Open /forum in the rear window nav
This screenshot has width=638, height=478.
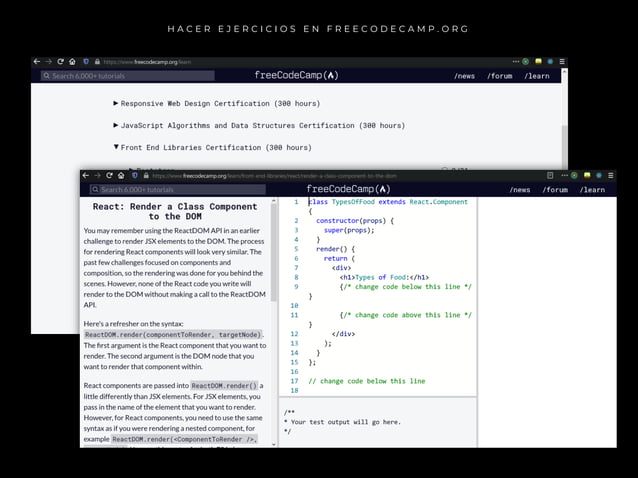pos(500,76)
